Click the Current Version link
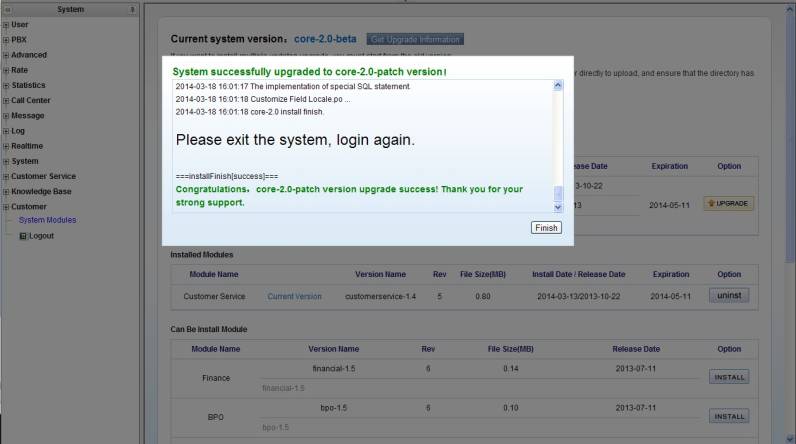The image size is (796, 444). [x=294, y=296]
